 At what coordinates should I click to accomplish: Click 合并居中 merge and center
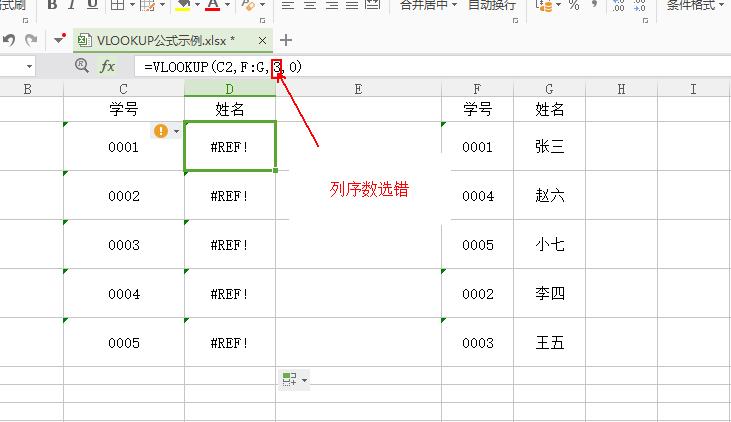(424, 5)
